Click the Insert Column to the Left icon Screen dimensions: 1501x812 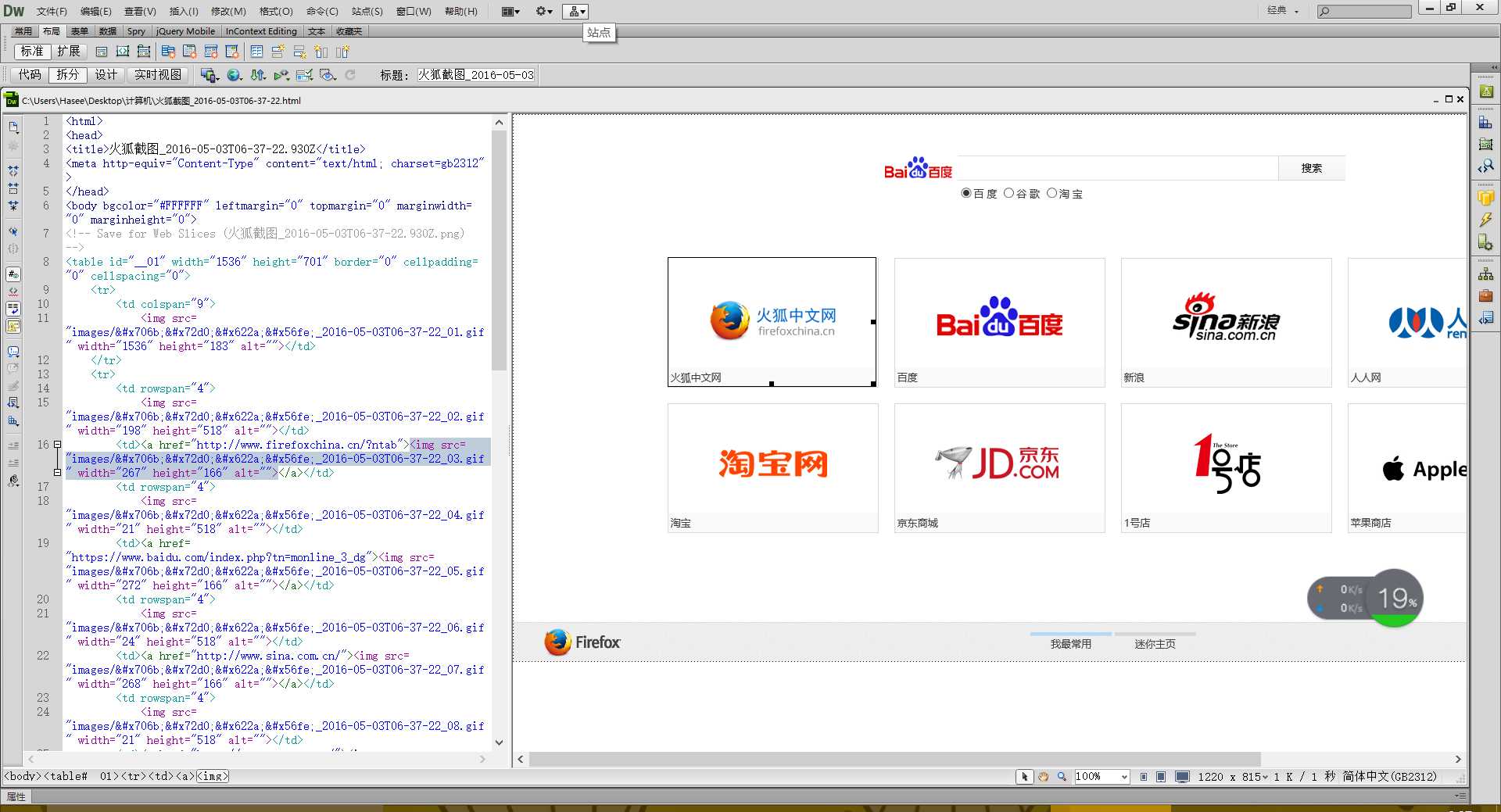tap(321, 52)
